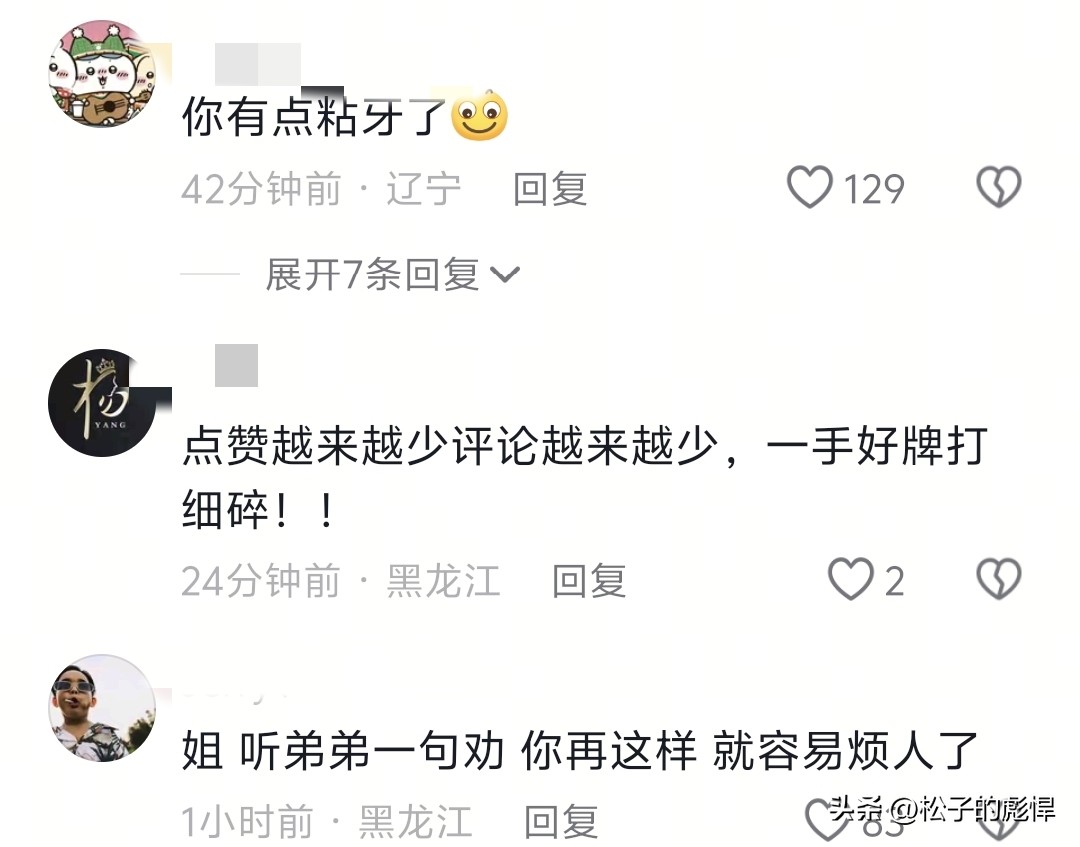The height and width of the screenshot is (847, 1080).
Task: Tap the smiley emoji in first comment
Action: click(479, 115)
